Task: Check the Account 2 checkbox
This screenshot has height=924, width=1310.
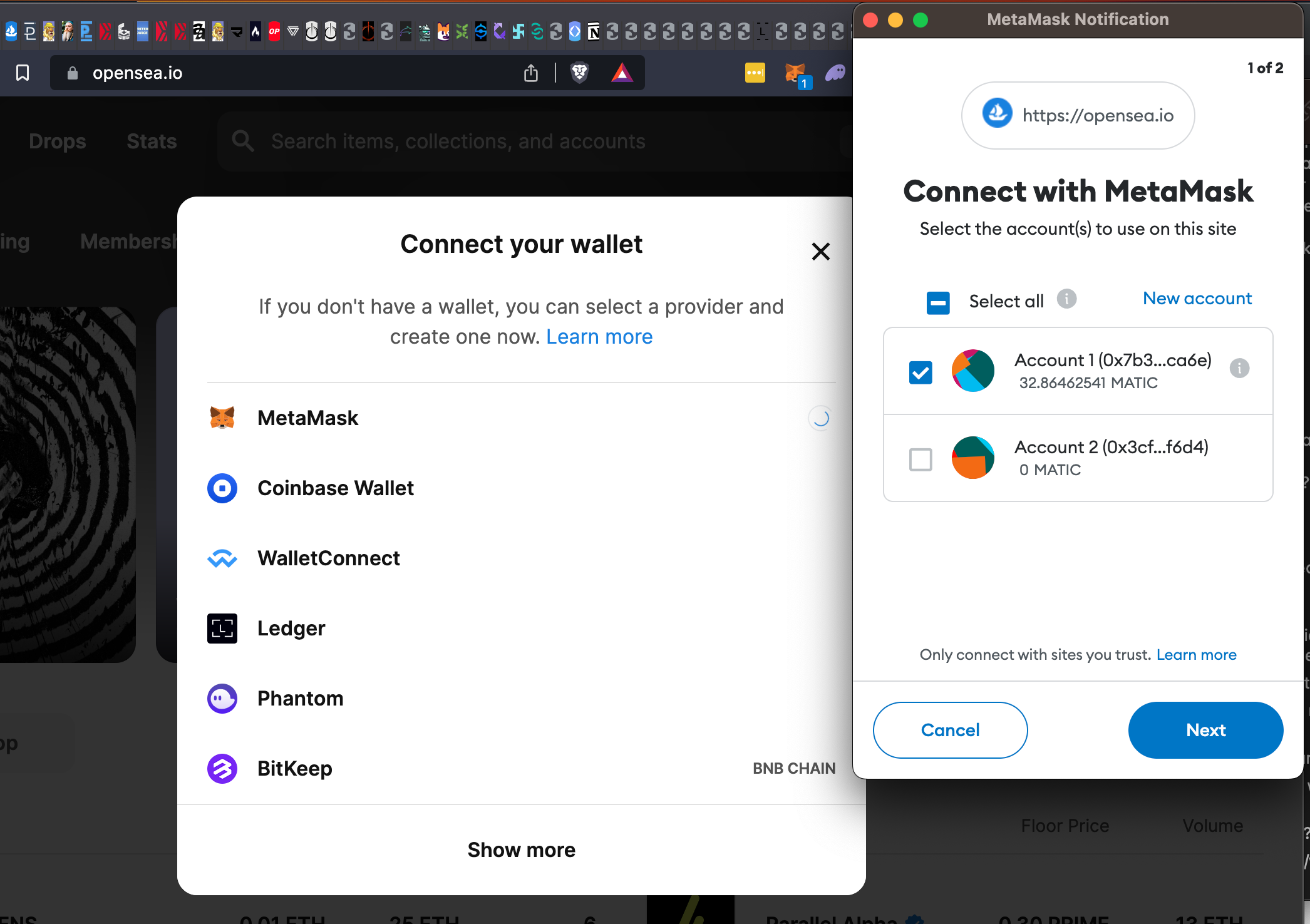Action: (x=920, y=459)
